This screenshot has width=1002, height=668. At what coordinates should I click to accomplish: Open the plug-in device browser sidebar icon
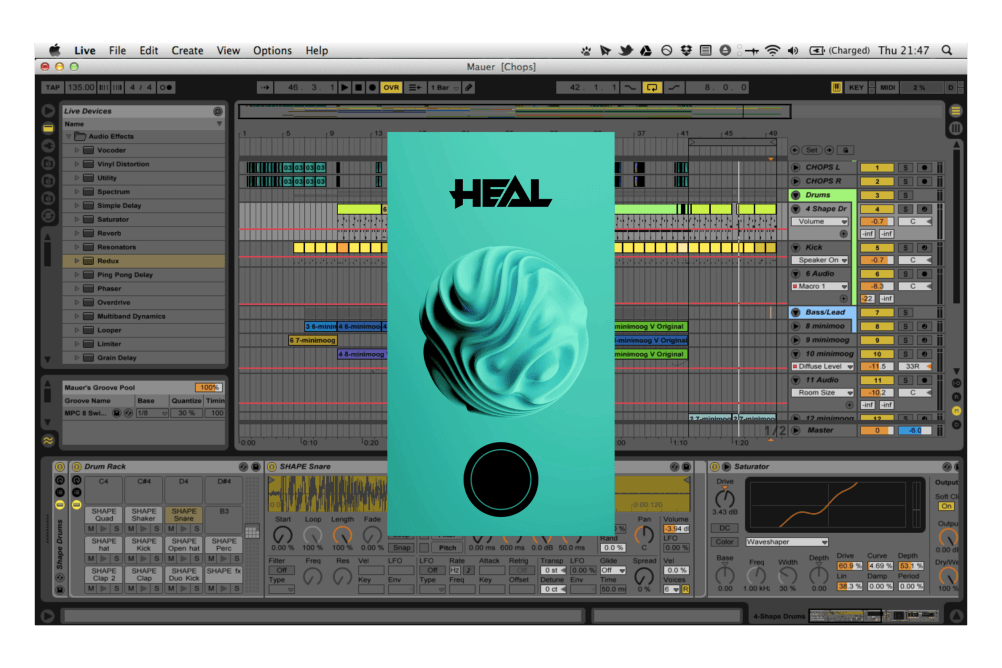click(49, 146)
